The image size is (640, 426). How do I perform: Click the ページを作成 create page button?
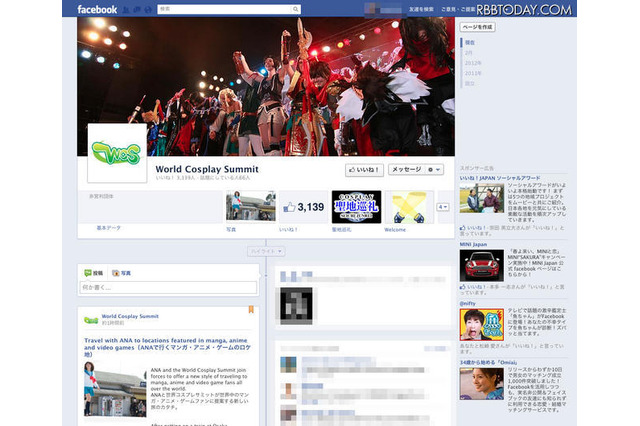479,27
